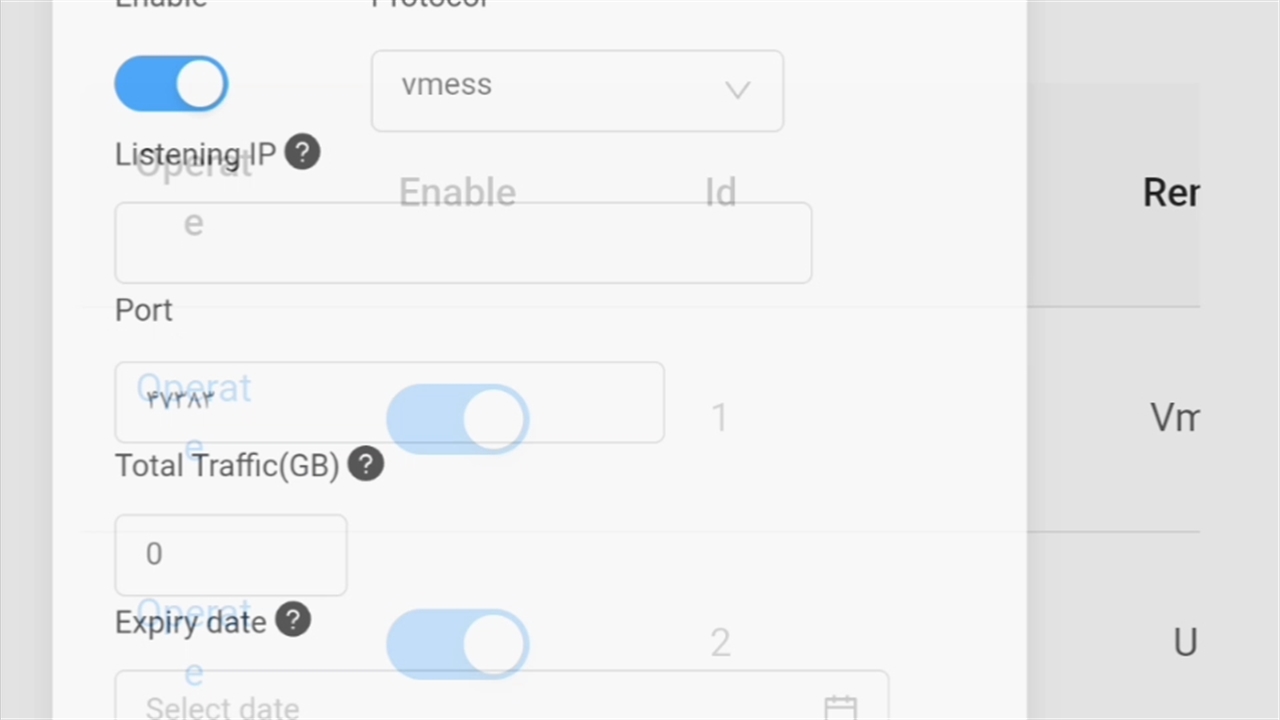Click the Expiry date label text
Image resolution: width=1280 pixels, height=720 pixels.
[190, 622]
